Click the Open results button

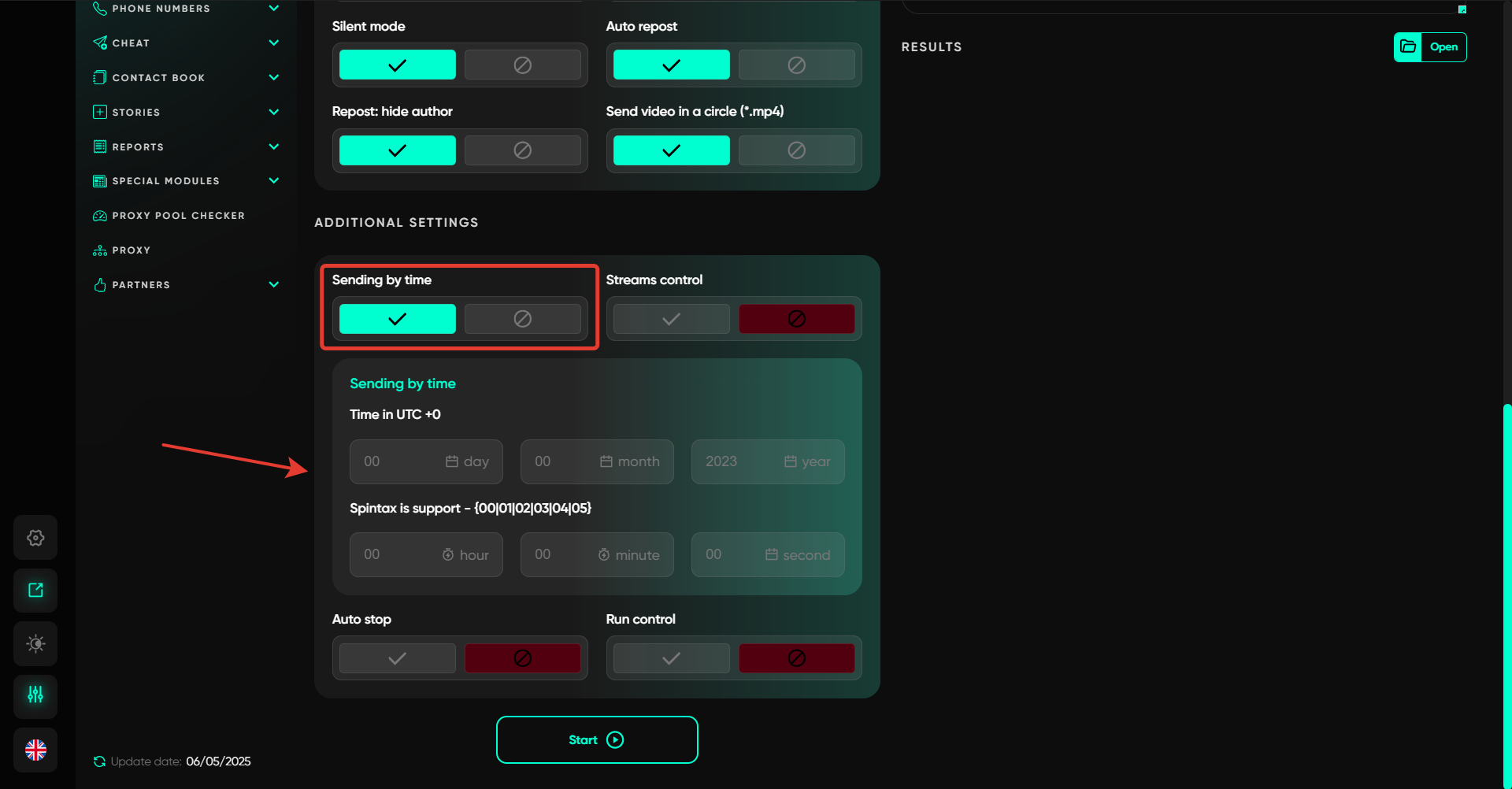tap(1443, 47)
